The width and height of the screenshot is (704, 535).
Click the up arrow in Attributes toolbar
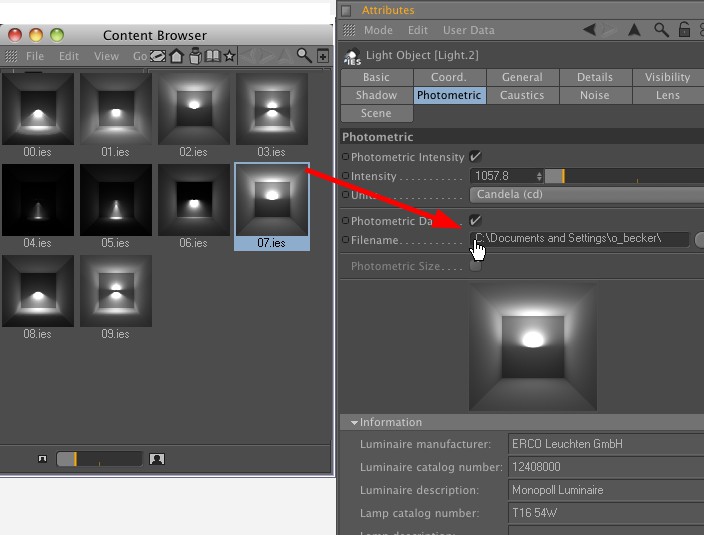click(x=634, y=30)
